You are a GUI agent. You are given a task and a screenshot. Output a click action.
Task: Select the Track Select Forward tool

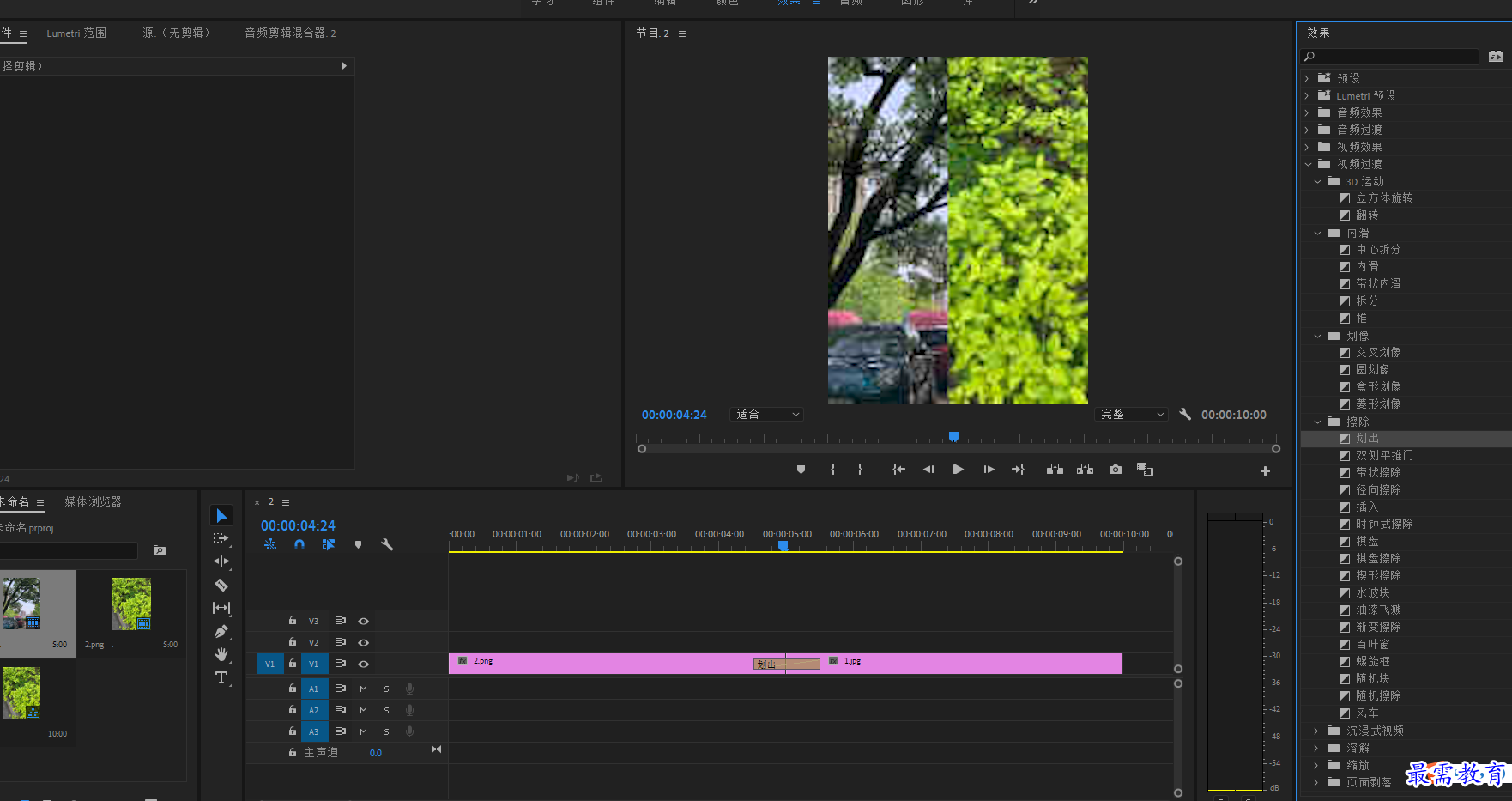[x=221, y=538]
